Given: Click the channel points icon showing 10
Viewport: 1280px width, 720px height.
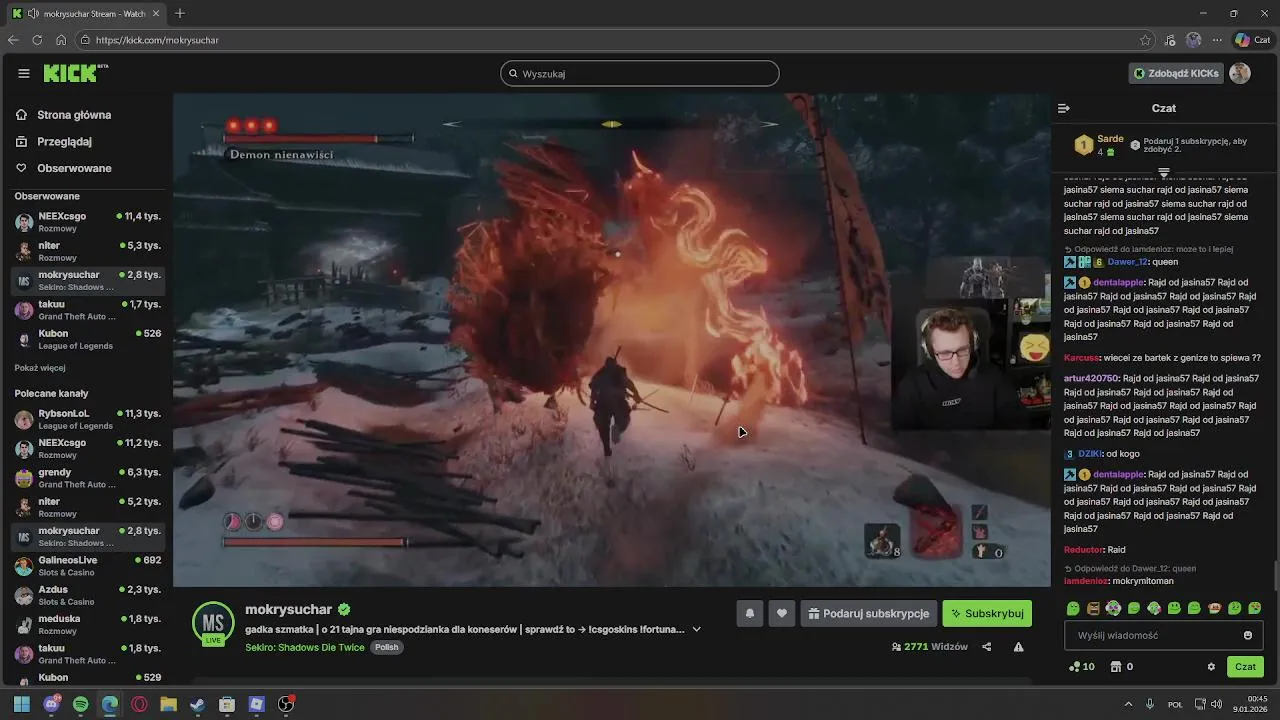Looking at the screenshot, I should 1082,667.
